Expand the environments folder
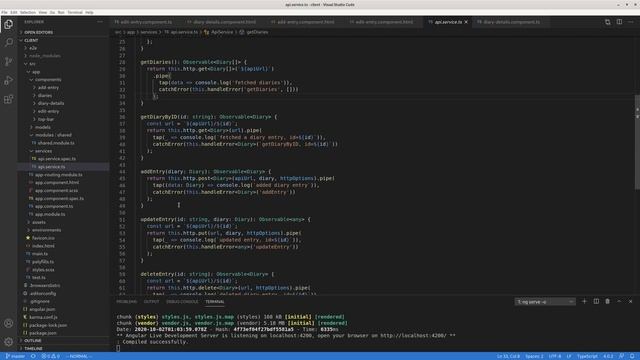This screenshot has height=360, width=640. click(x=46, y=230)
